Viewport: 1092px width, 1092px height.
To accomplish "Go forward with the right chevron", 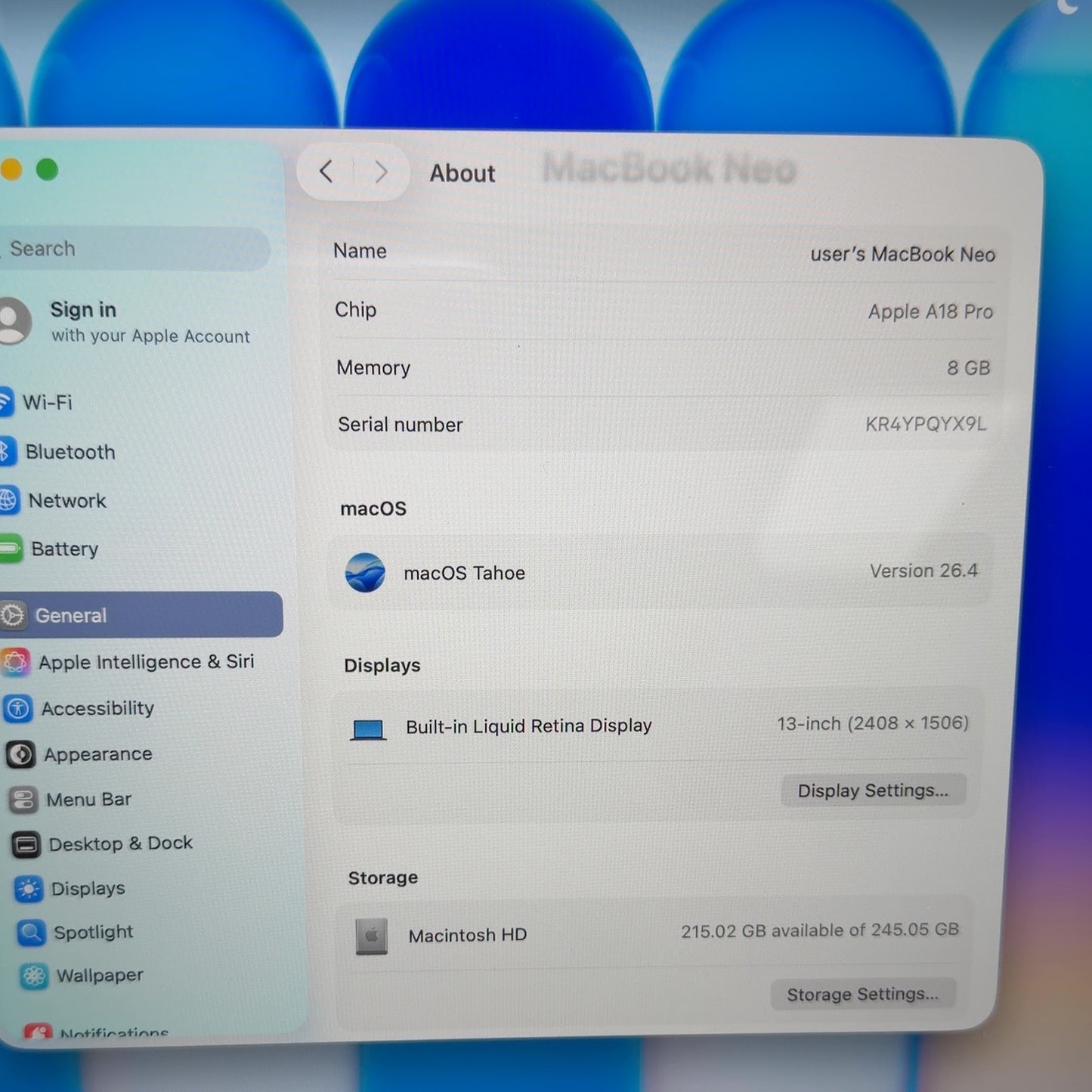I will [x=381, y=172].
